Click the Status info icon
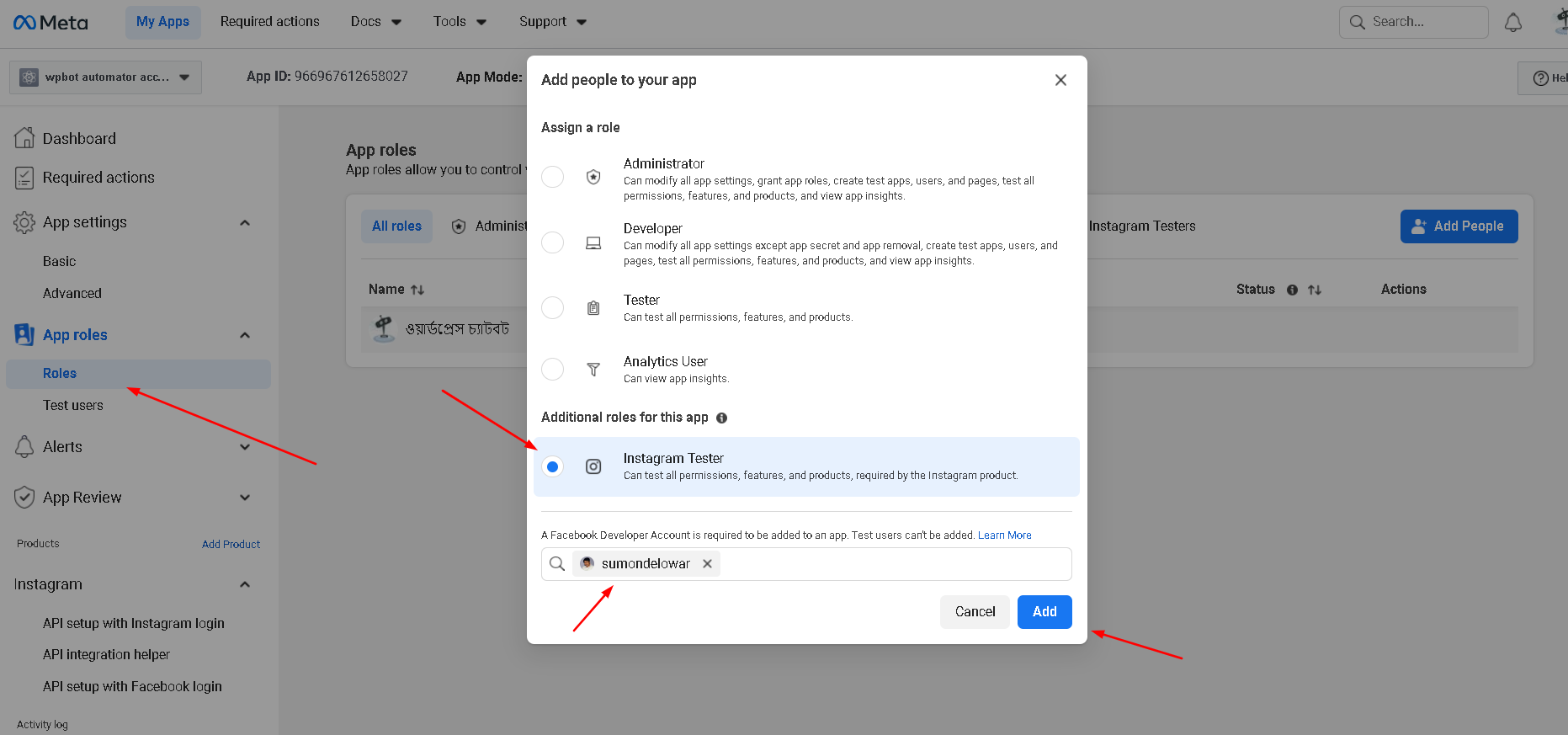 1292,290
